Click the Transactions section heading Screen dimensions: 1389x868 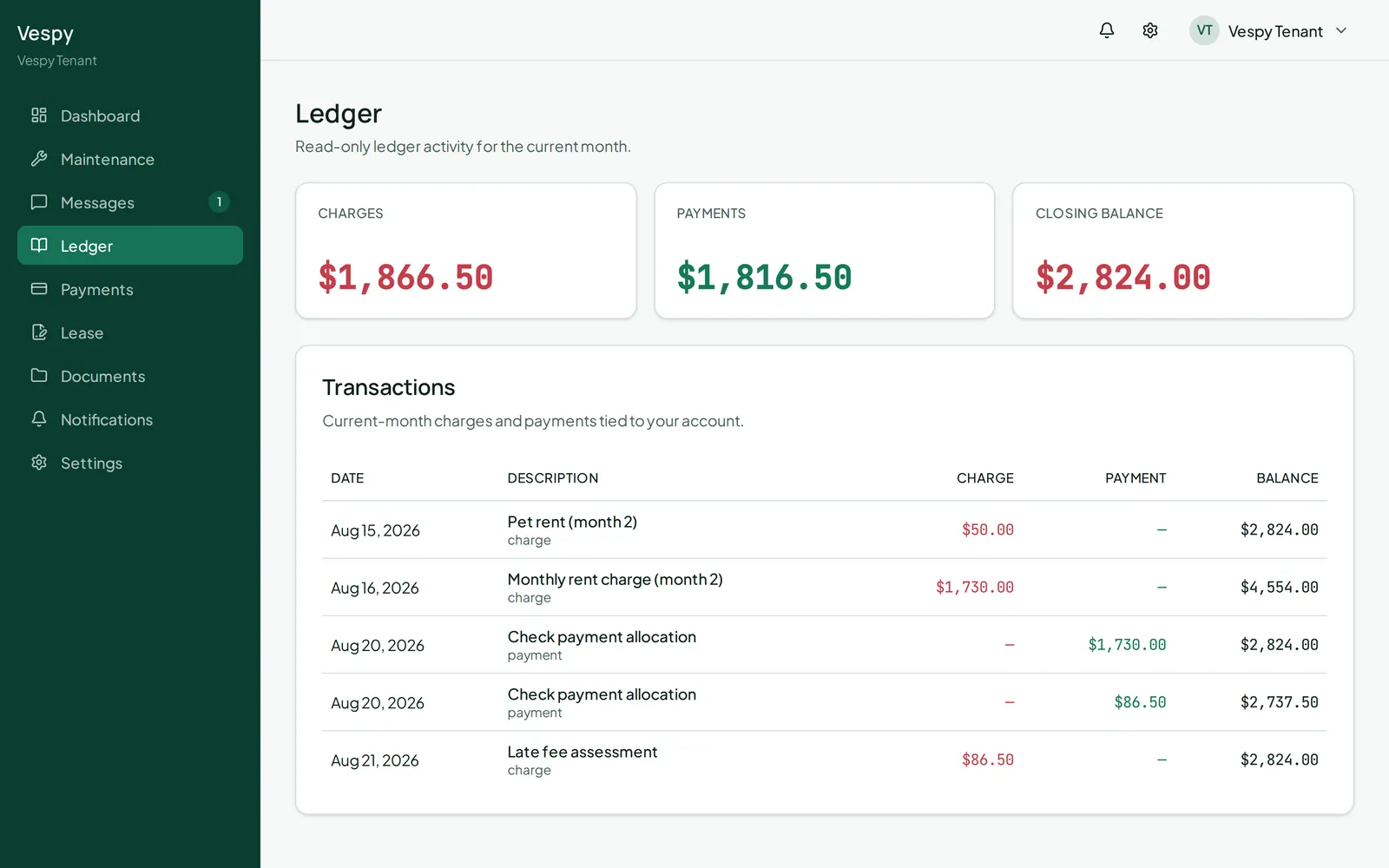[389, 387]
